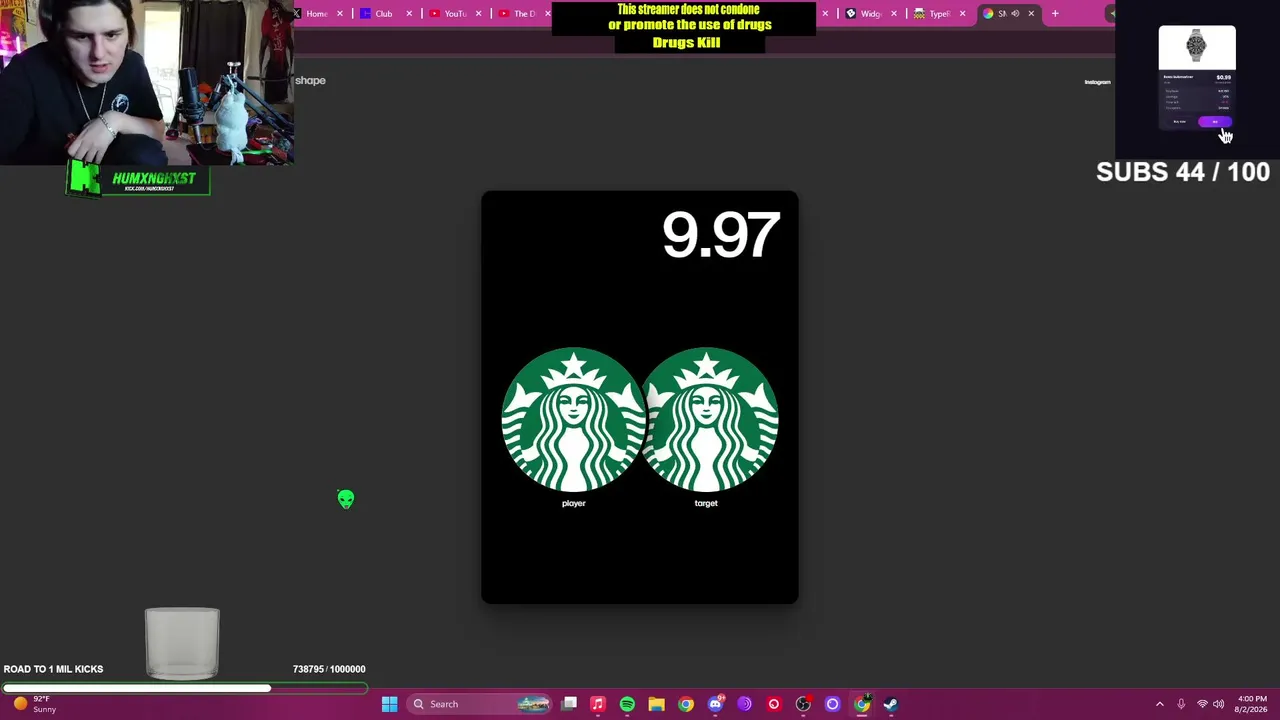Show hidden system tray icons
This screenshot has width=1280, height=720.
(1160, 704)
